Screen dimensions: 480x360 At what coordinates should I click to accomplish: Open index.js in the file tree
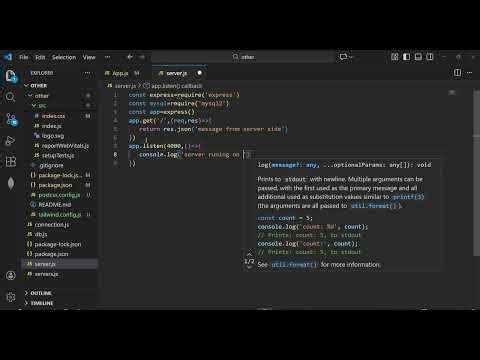click(51, 126)
